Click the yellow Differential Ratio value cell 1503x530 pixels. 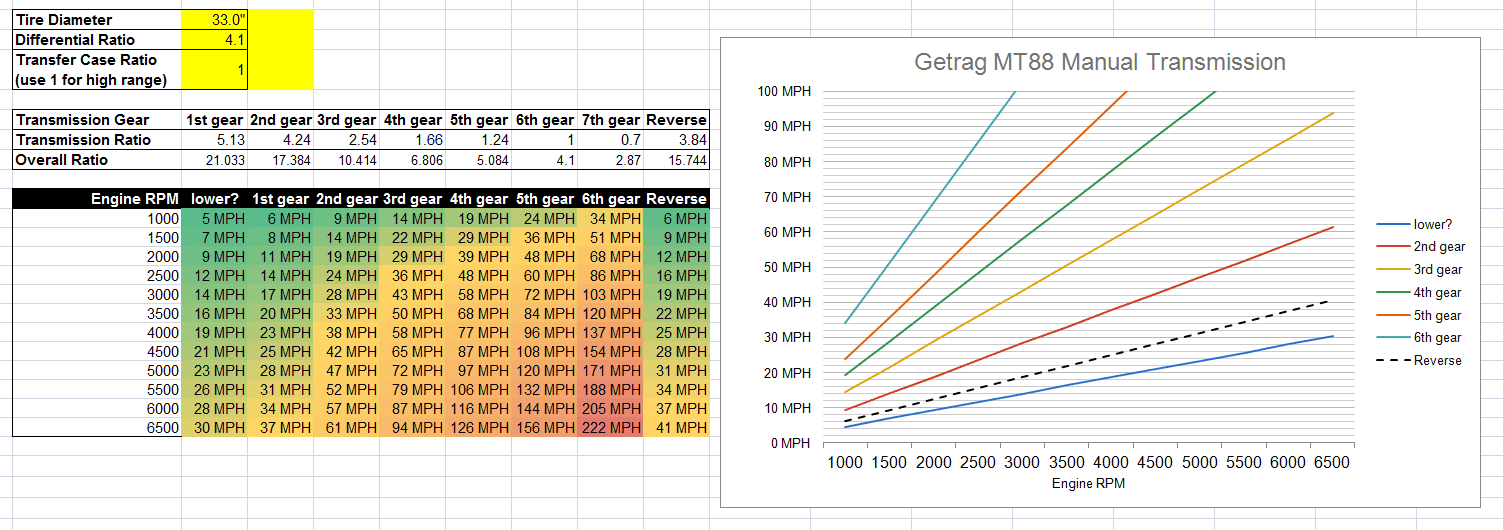pyautogui.click(x=215, y=40)
